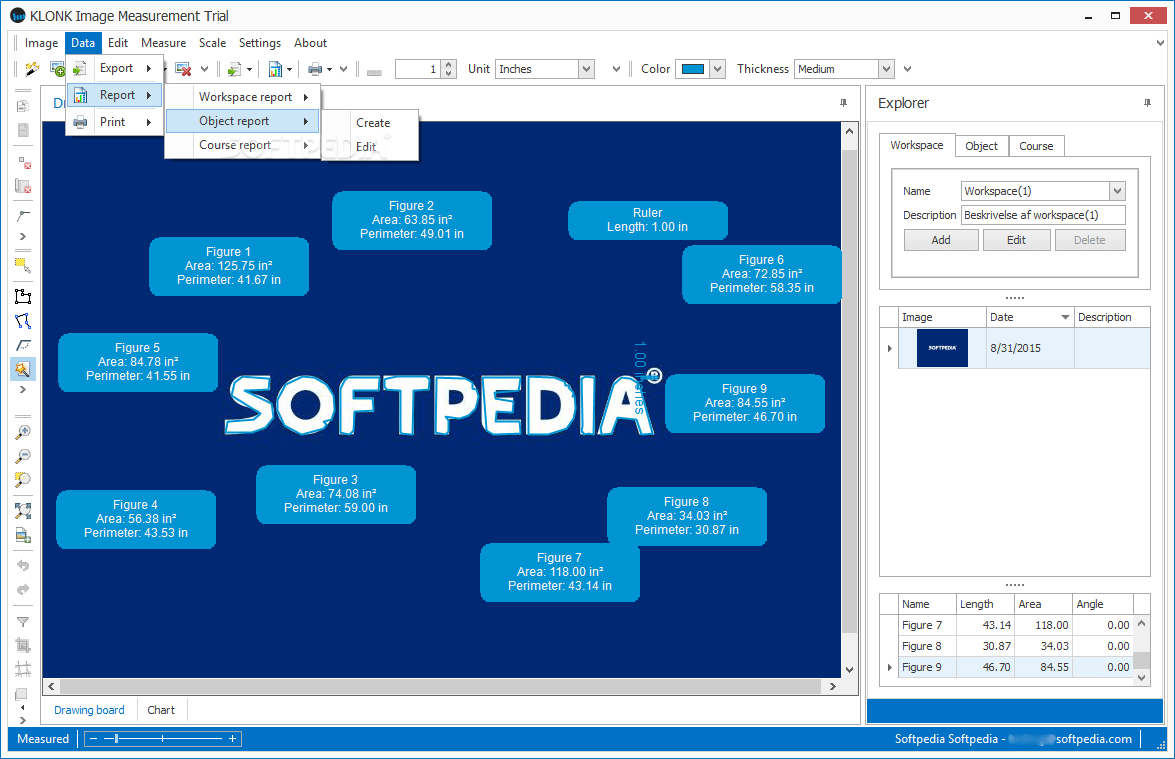1175x759 pixels.
Task: Click the filter funnel icon
Action: [23, 621]
